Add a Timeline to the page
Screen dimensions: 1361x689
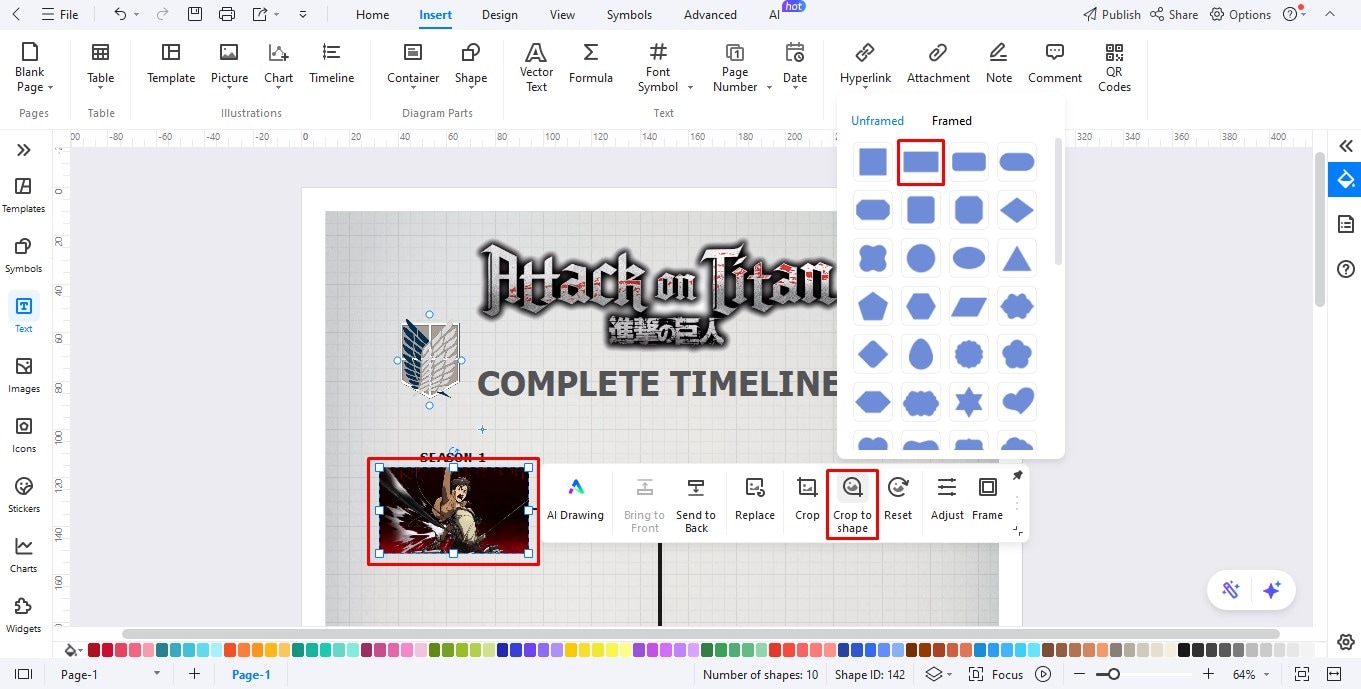pos(332,64)
